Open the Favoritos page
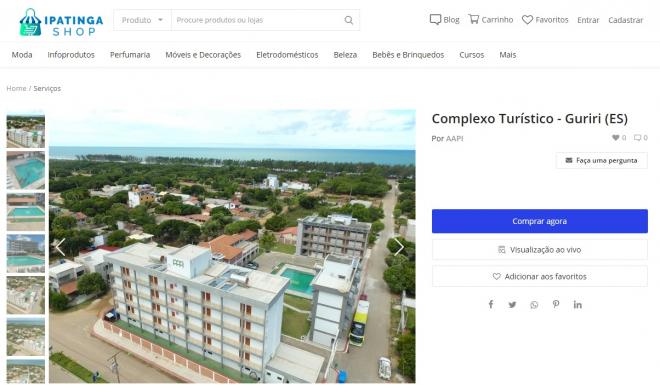The image size is (660, 385). [545, 20]
